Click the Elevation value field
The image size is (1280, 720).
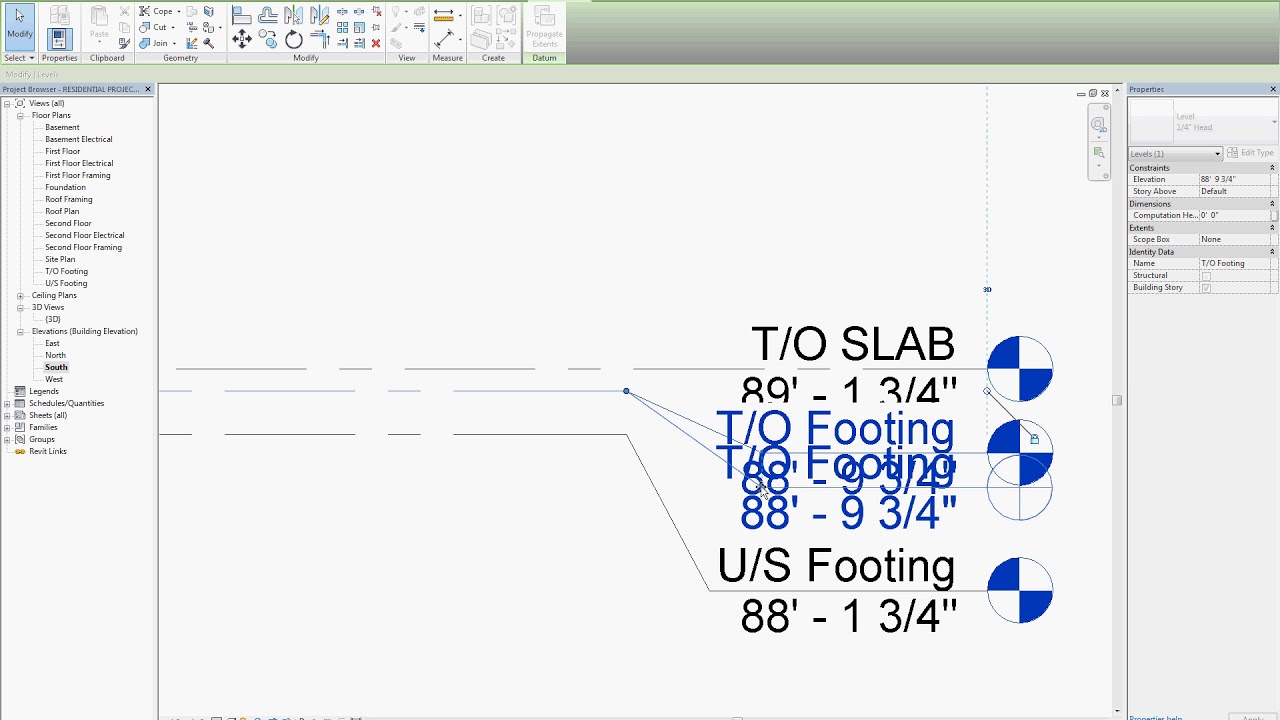click(x=1237, y=179)
